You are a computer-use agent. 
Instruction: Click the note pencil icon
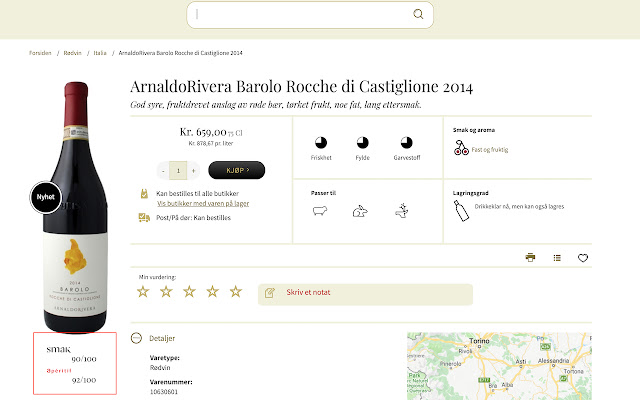[270, 293]
